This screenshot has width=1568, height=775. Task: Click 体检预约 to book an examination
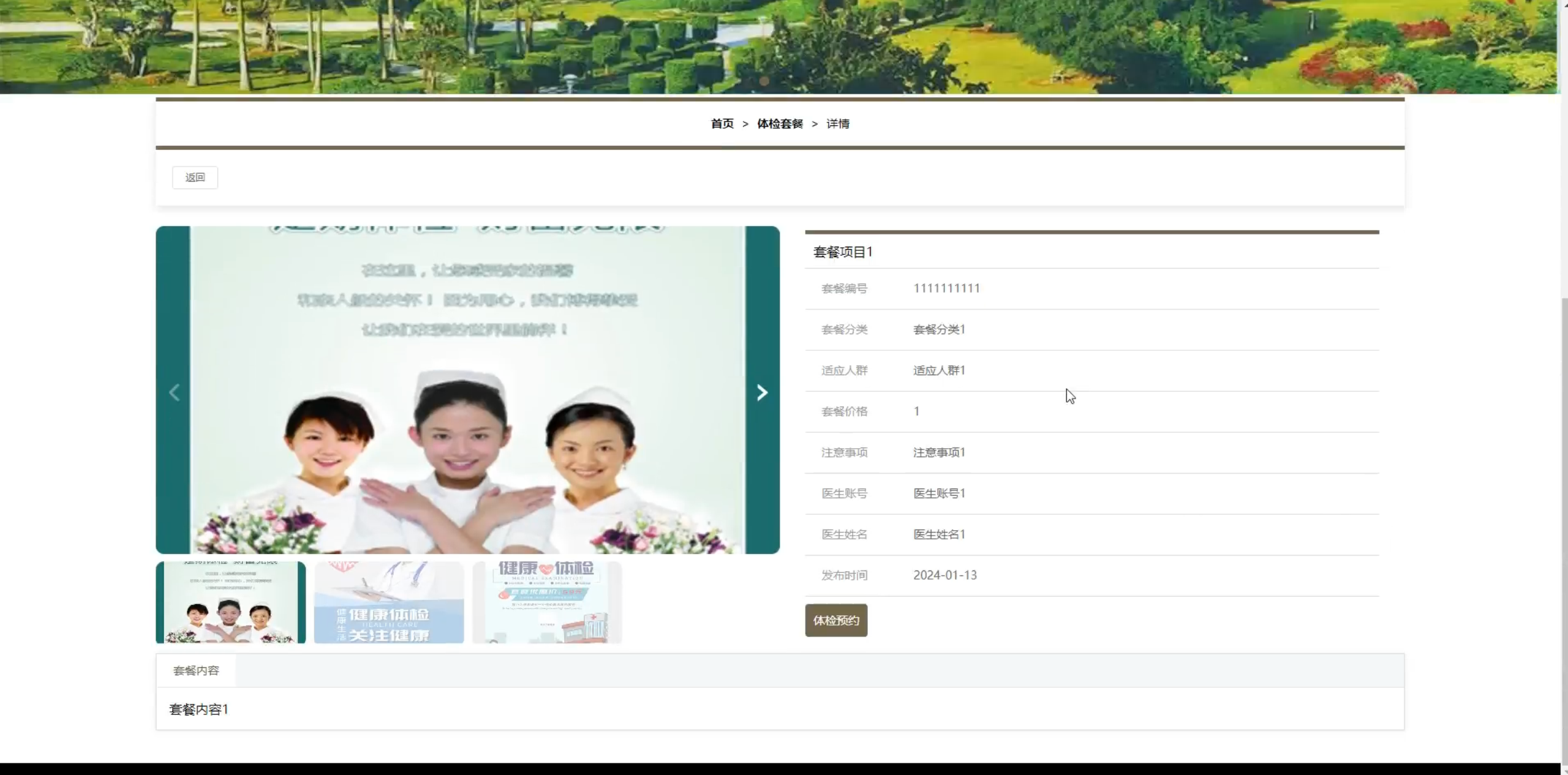pos(835,620)
